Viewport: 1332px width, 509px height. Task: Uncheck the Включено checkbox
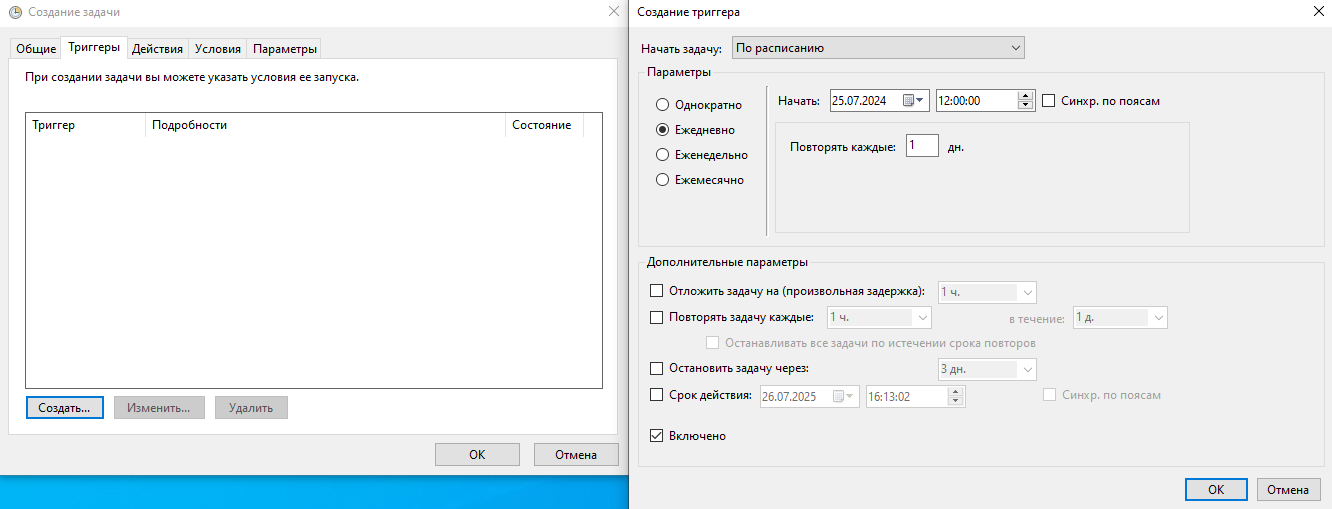click(657, 436)
